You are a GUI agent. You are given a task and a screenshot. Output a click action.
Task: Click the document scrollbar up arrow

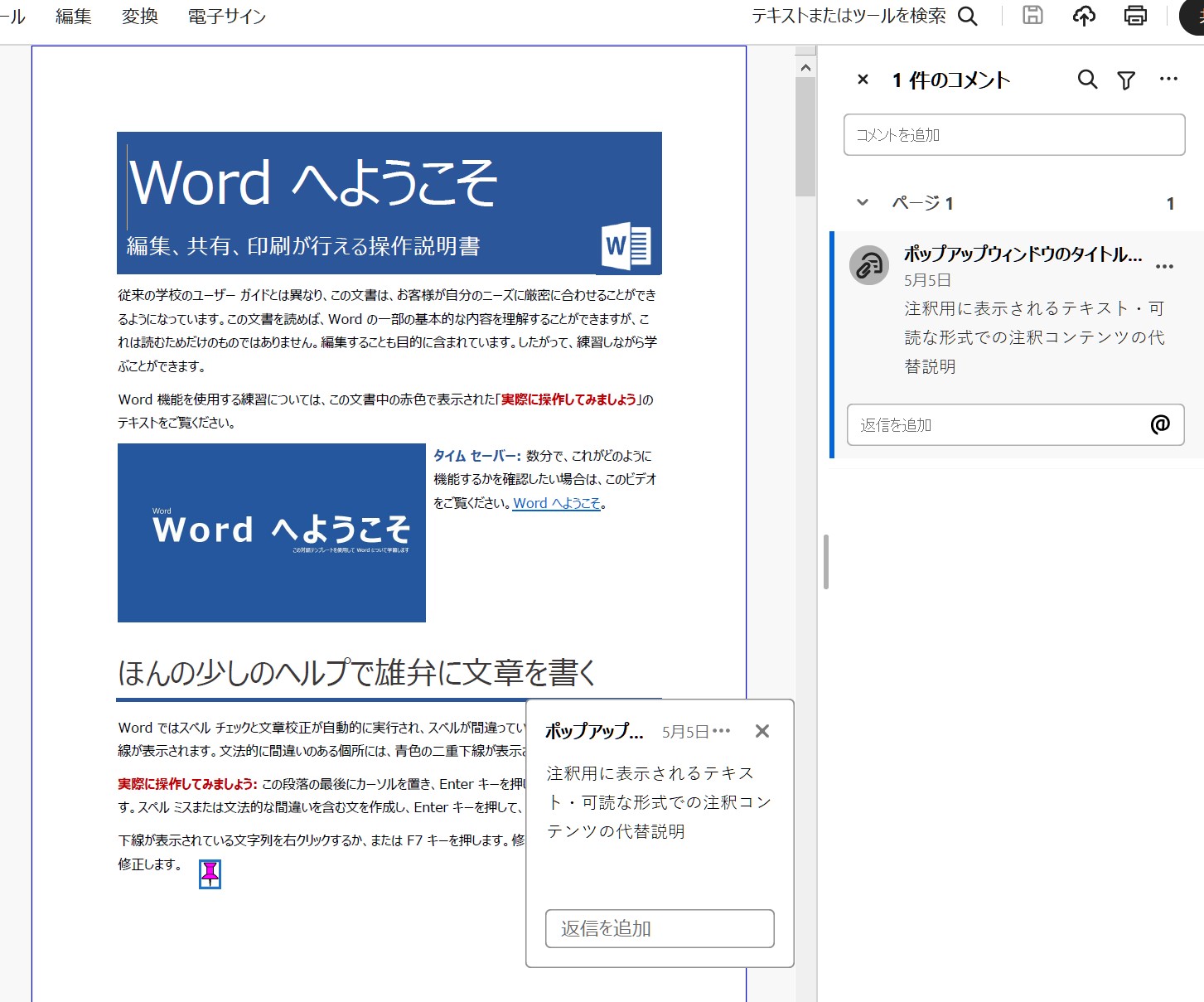(805, 67)
